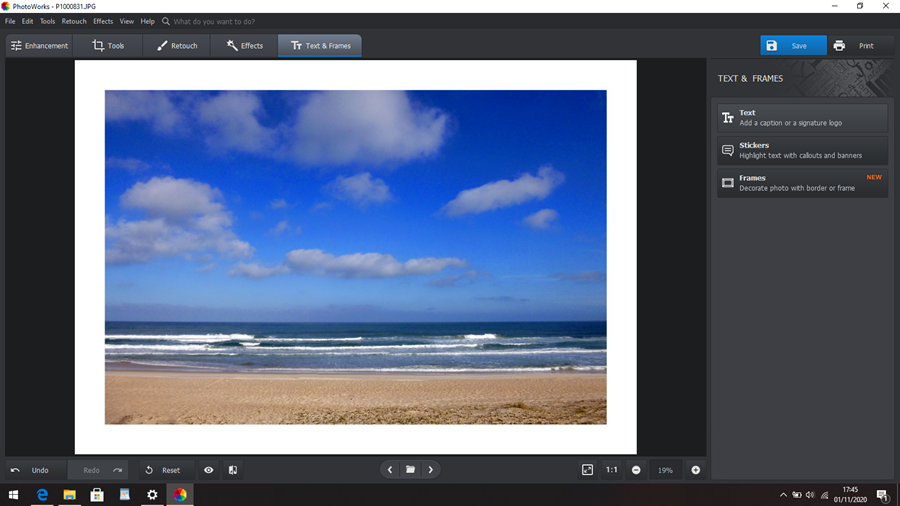The height and width of the screenshot is (506, 900).
Task: Open the Frames option
Action: pyautogui.click(x=802, y=183)
